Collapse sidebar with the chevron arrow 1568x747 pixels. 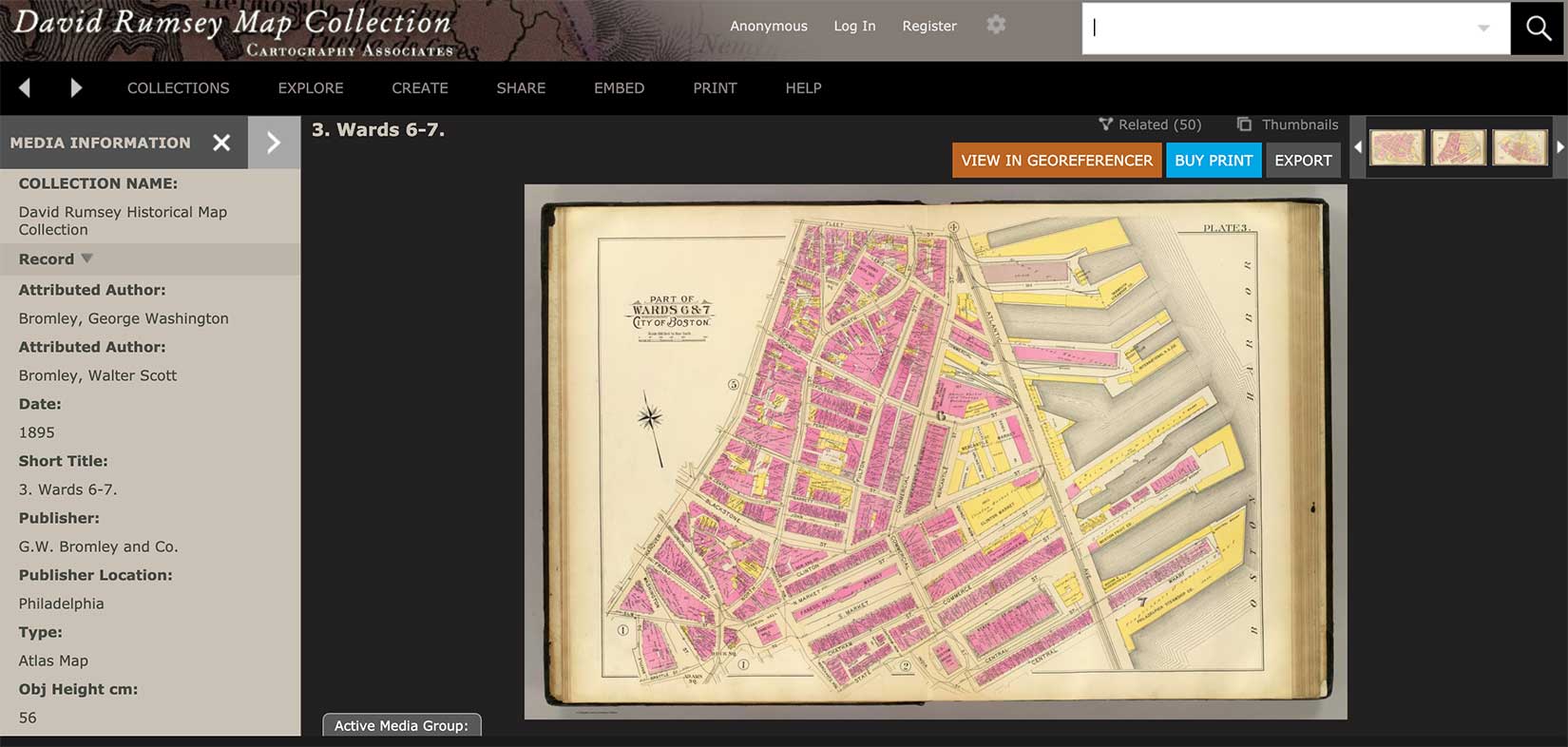pos(274,143)
